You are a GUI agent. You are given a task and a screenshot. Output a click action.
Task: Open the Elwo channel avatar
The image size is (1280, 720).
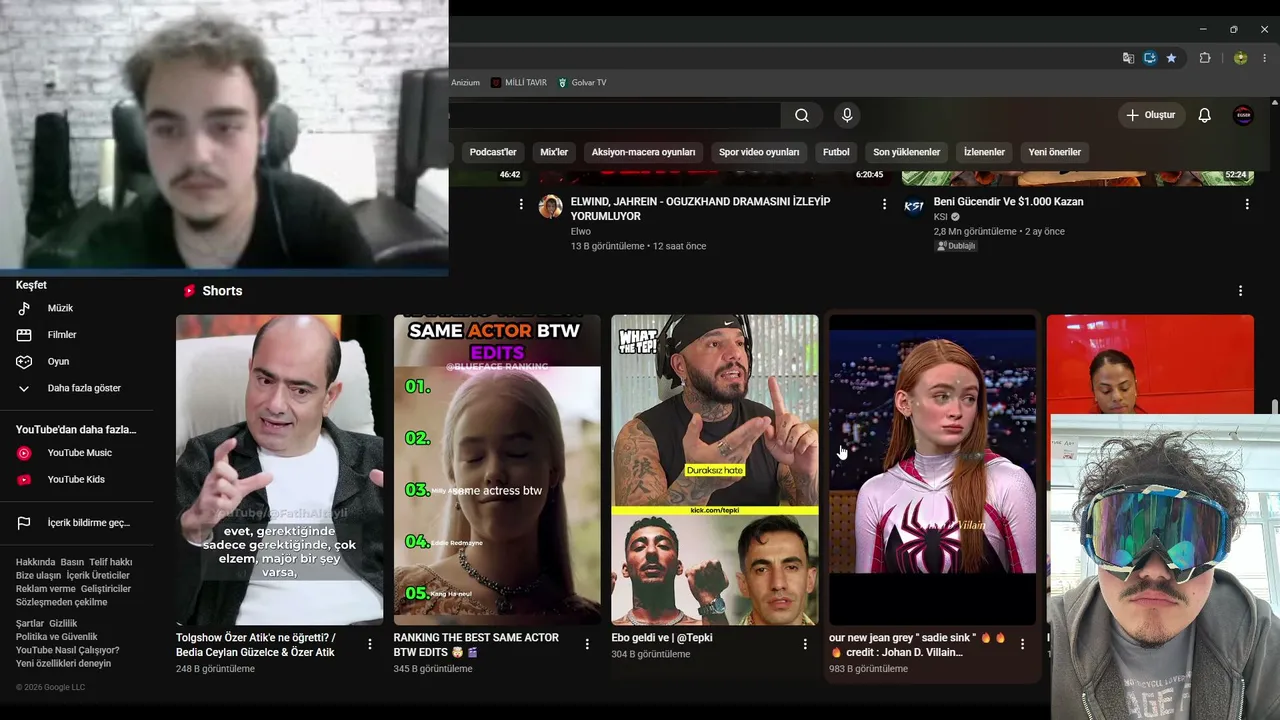pyautogui.click(x=550, y=207)
